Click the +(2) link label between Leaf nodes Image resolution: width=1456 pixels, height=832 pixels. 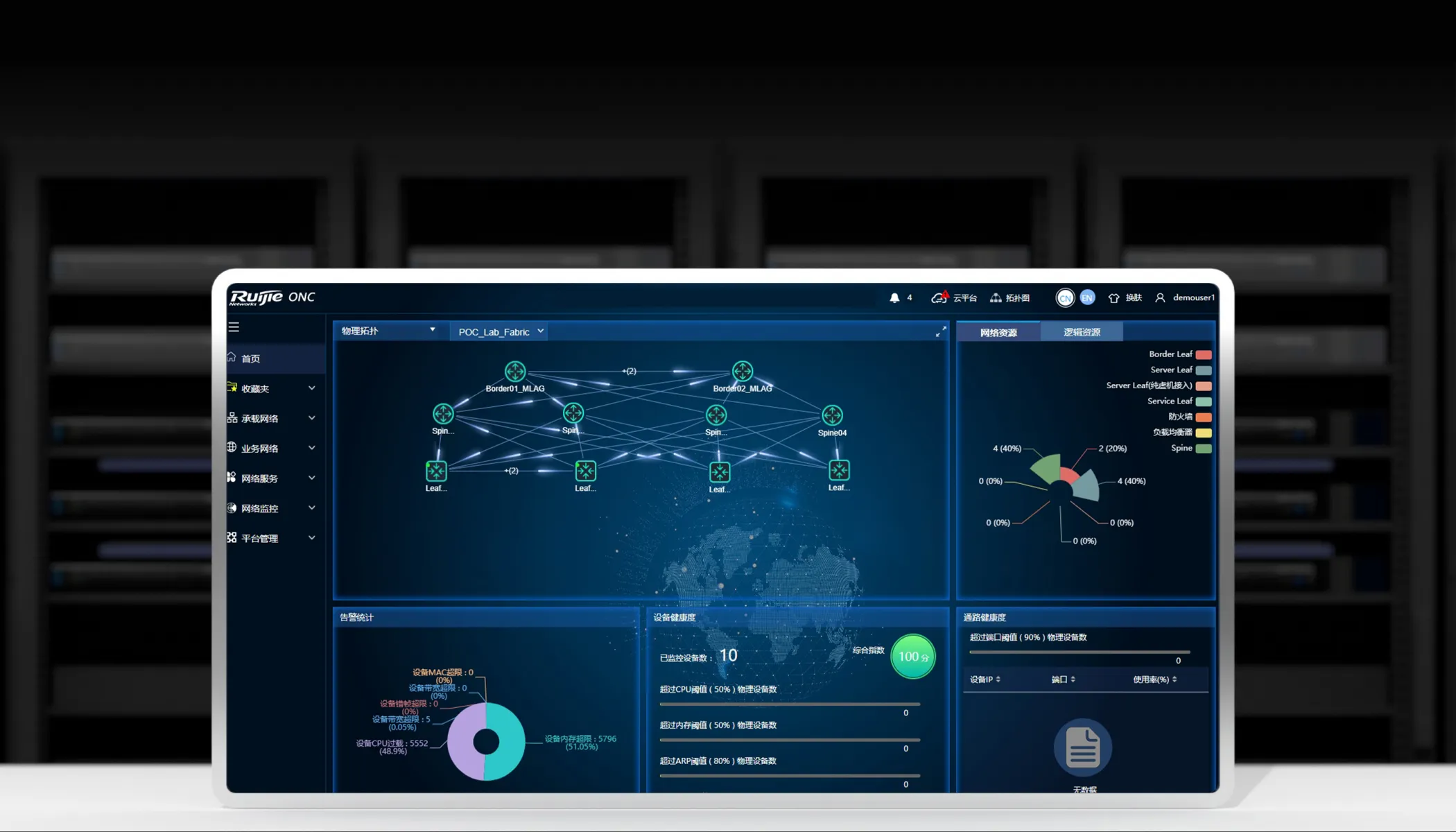pos(511,471)
